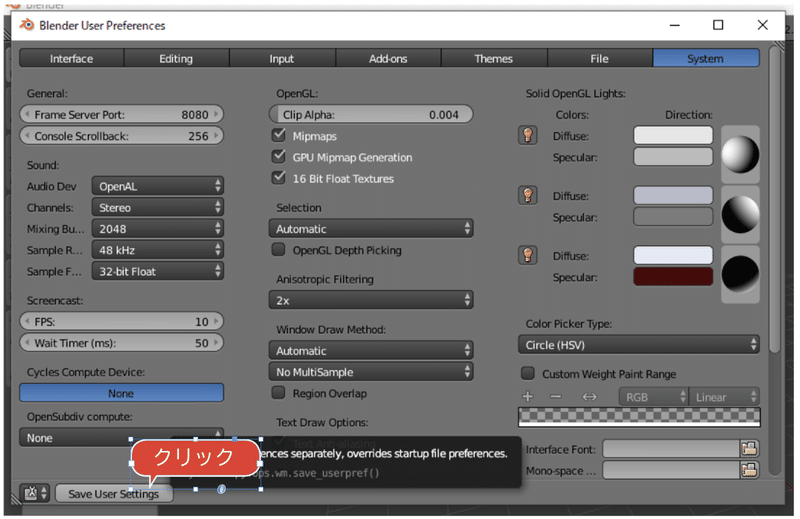
Task: Click the Mono-space font path field
Action: click(x=671, y=470)
